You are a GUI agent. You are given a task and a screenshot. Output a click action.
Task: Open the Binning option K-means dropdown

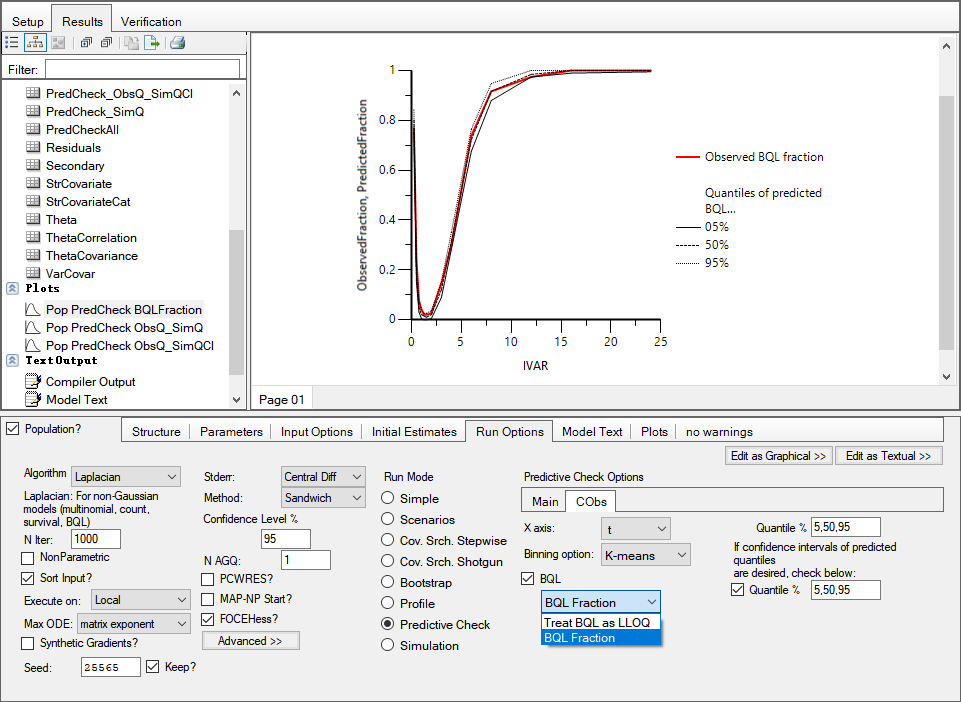(646, 554)
